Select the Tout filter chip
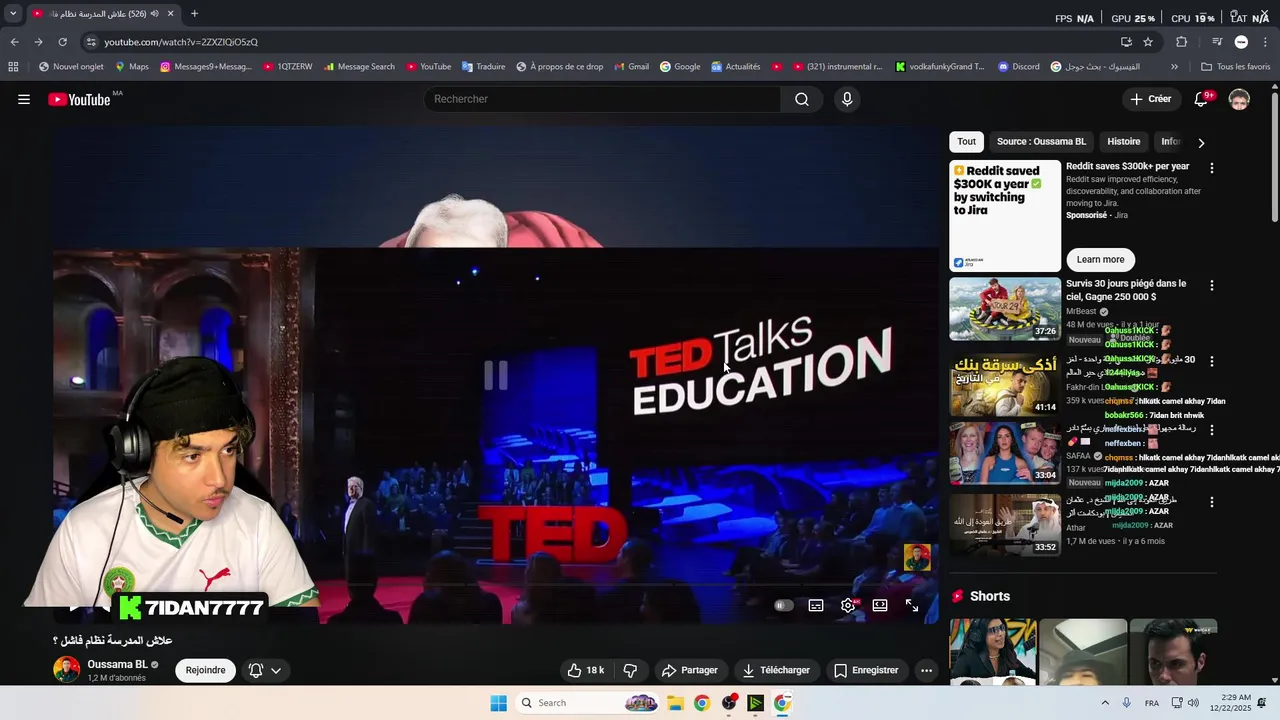The image size is (1280, 720). click(x=966, y=141)
